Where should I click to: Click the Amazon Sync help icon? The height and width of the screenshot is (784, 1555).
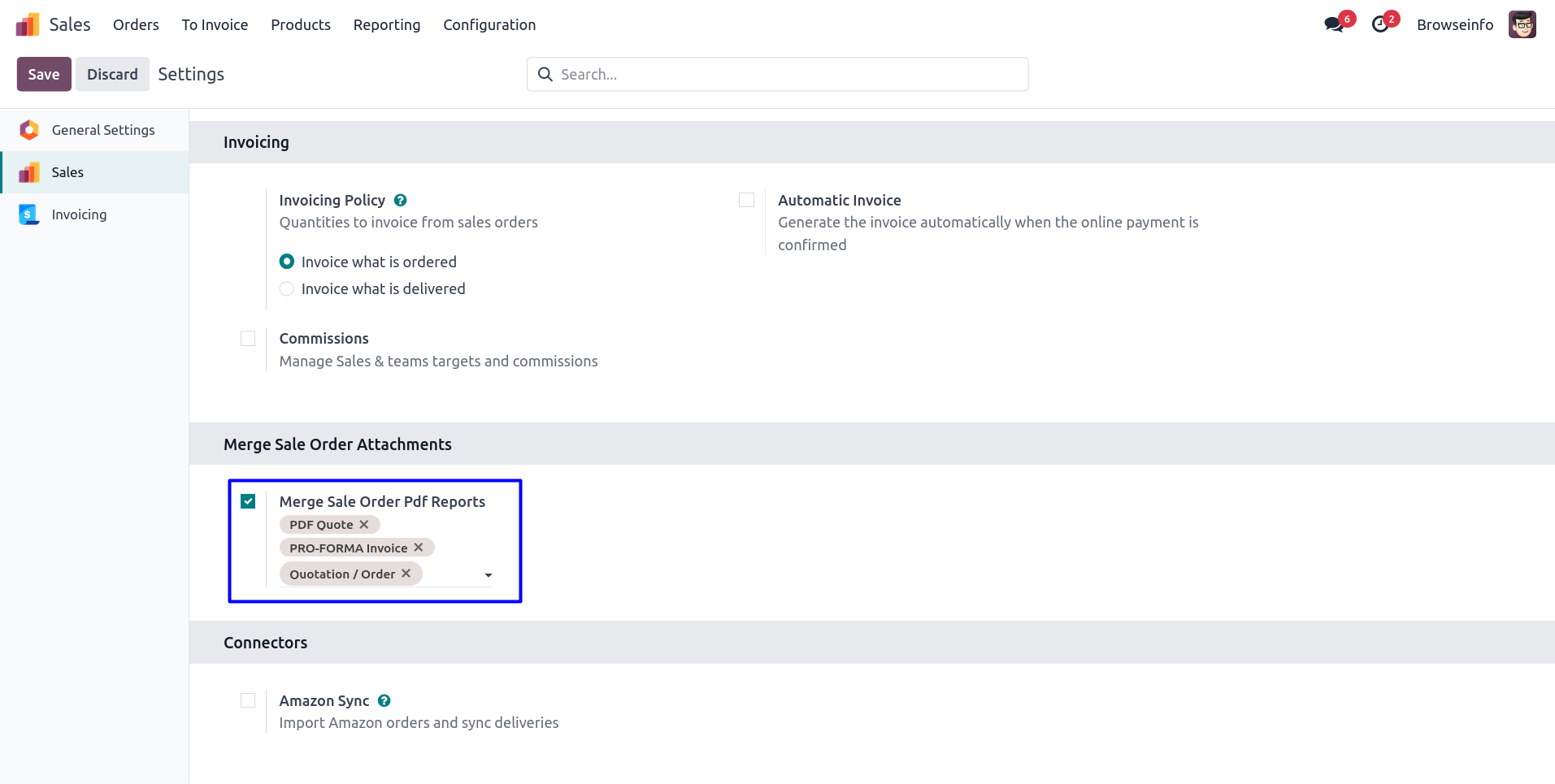[384, 700]
